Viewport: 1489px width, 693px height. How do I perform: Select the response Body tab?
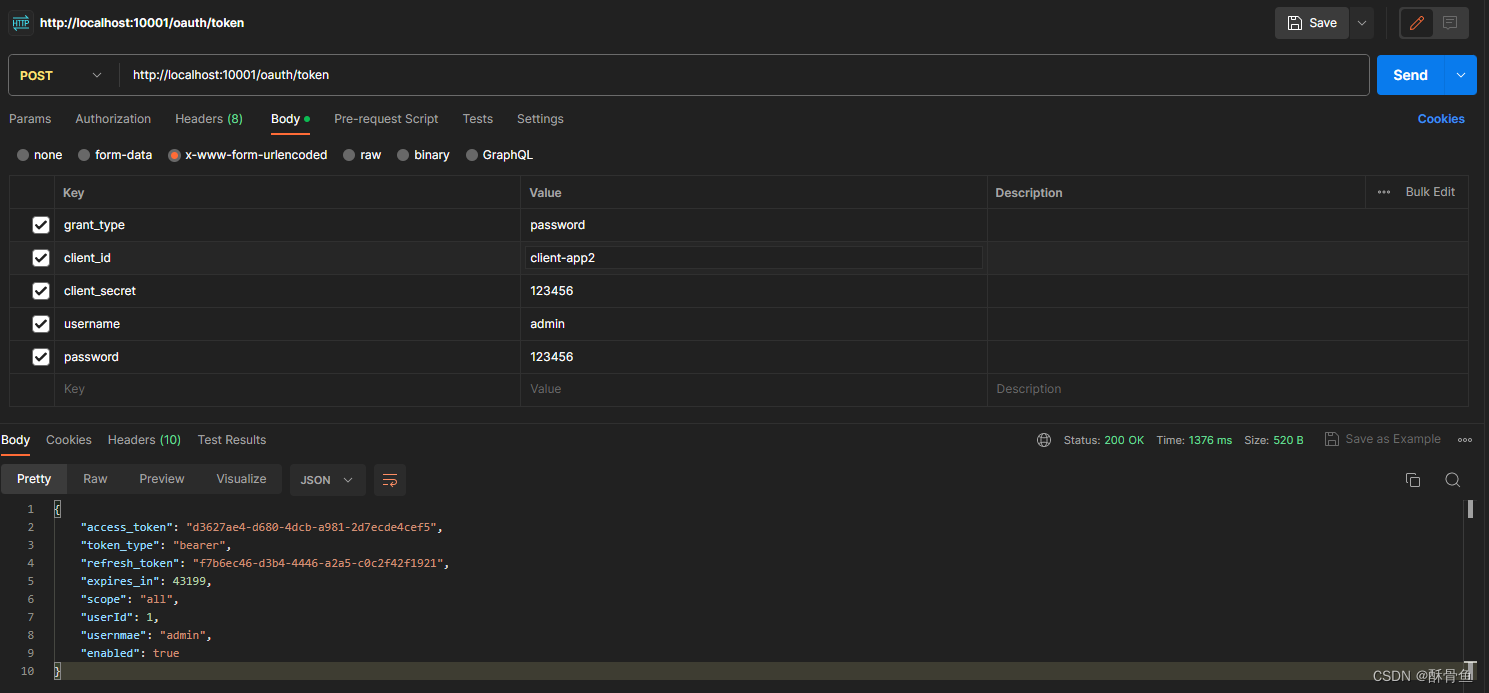point(16,440)
